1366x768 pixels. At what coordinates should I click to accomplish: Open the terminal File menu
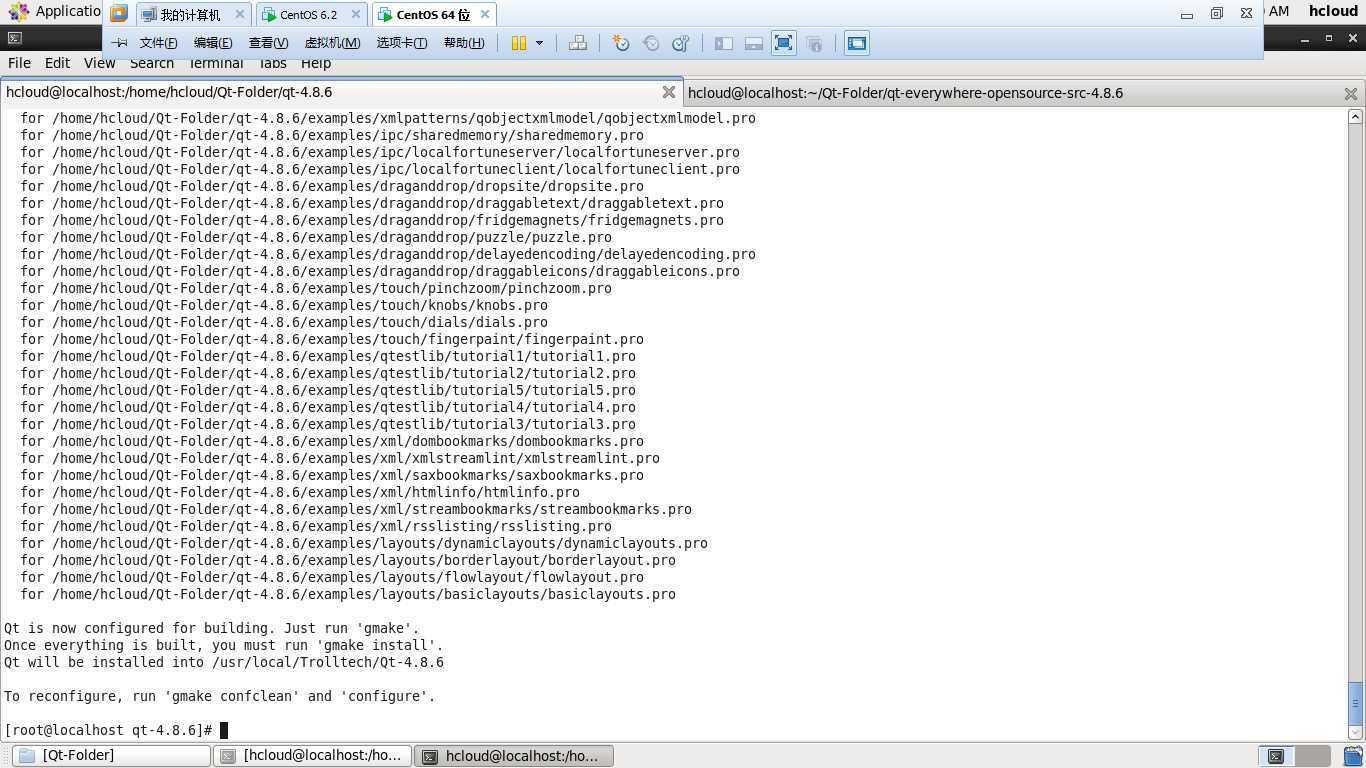(x=19, y=63)
